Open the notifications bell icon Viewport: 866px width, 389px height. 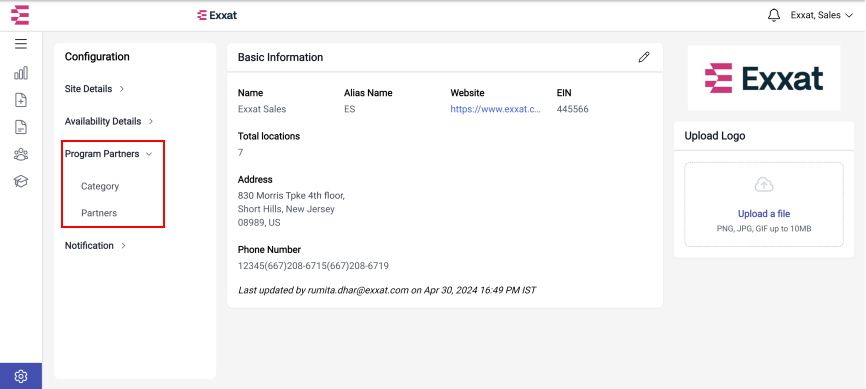click(x=774, y=15)
